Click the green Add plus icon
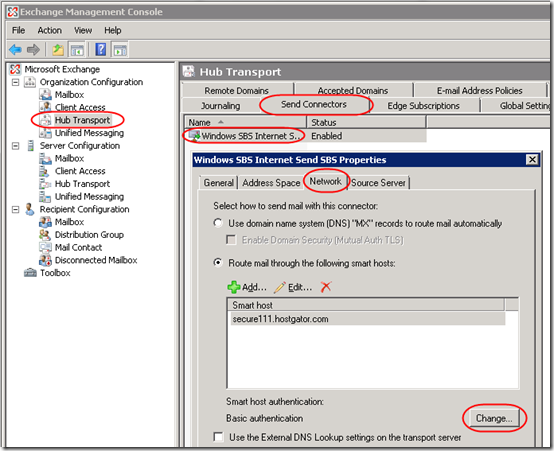The height and width of the screenshot is (451, 554). tap(234, 287)
